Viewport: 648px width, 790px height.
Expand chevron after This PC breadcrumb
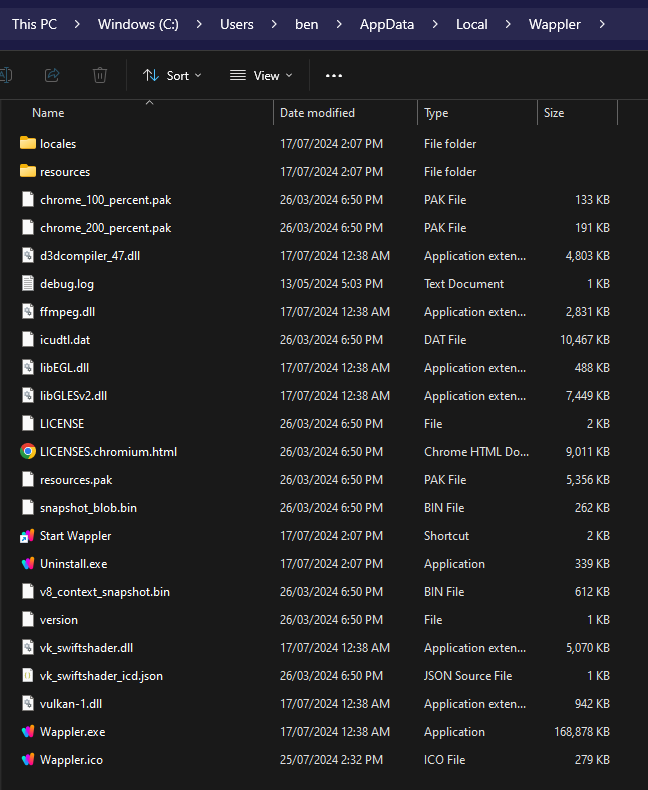[x=77, y=24]
